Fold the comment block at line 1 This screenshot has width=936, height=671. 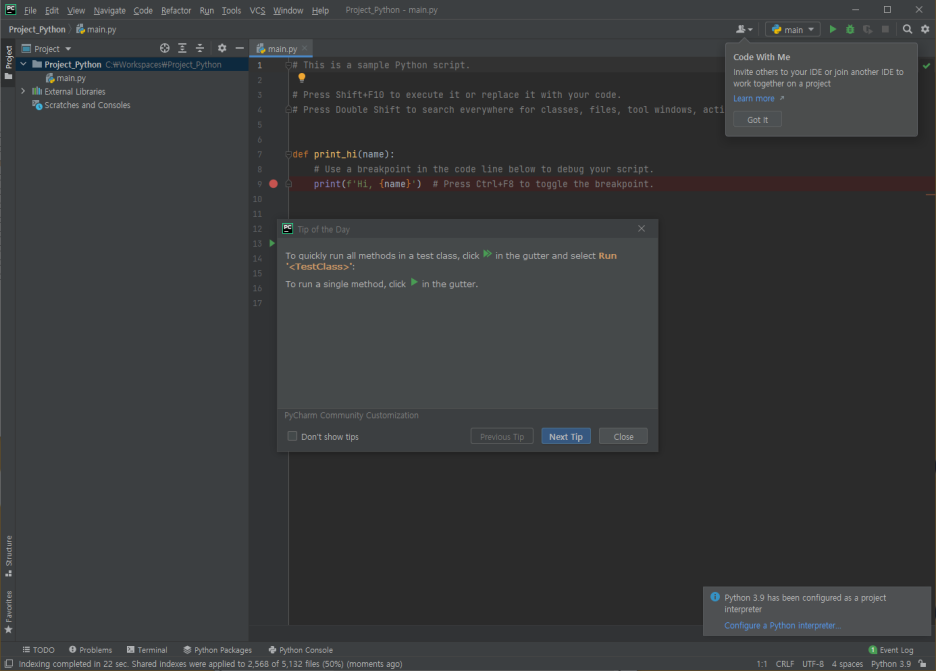pos(288,65)
